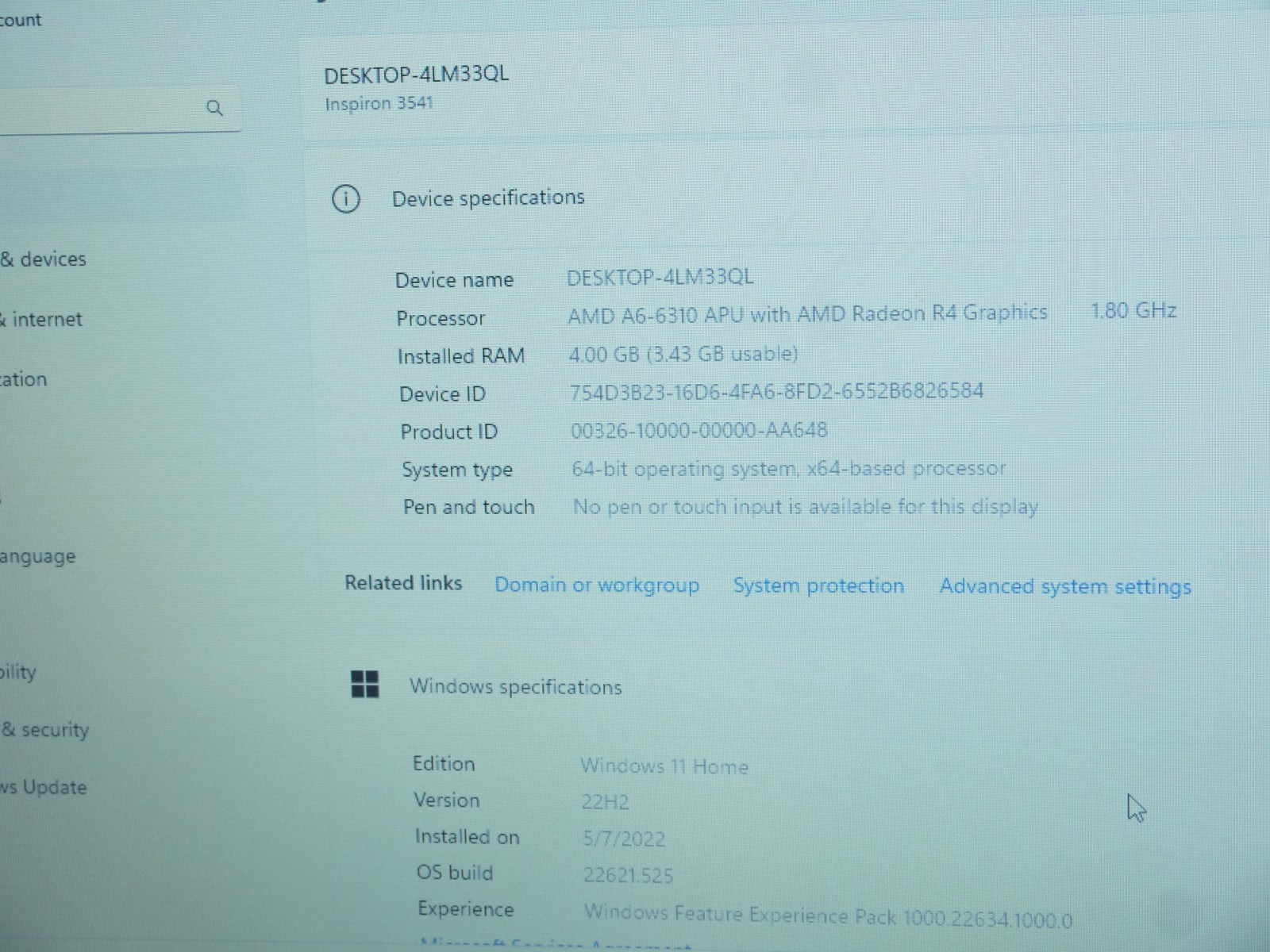Screen dimensions: 1270x952
Task: Click the OS build value '22621.525'
Action: click(628, 875)
